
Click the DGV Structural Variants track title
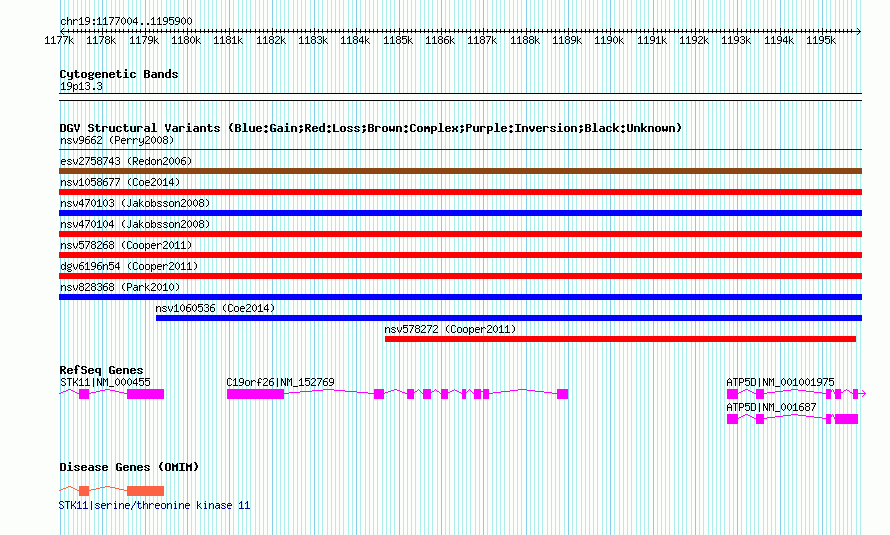pyautogui.click(x=371, y=128)
